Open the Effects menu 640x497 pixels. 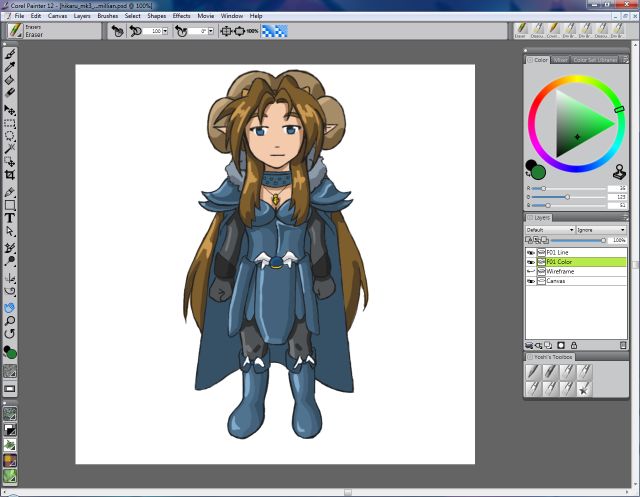[181, 16]
